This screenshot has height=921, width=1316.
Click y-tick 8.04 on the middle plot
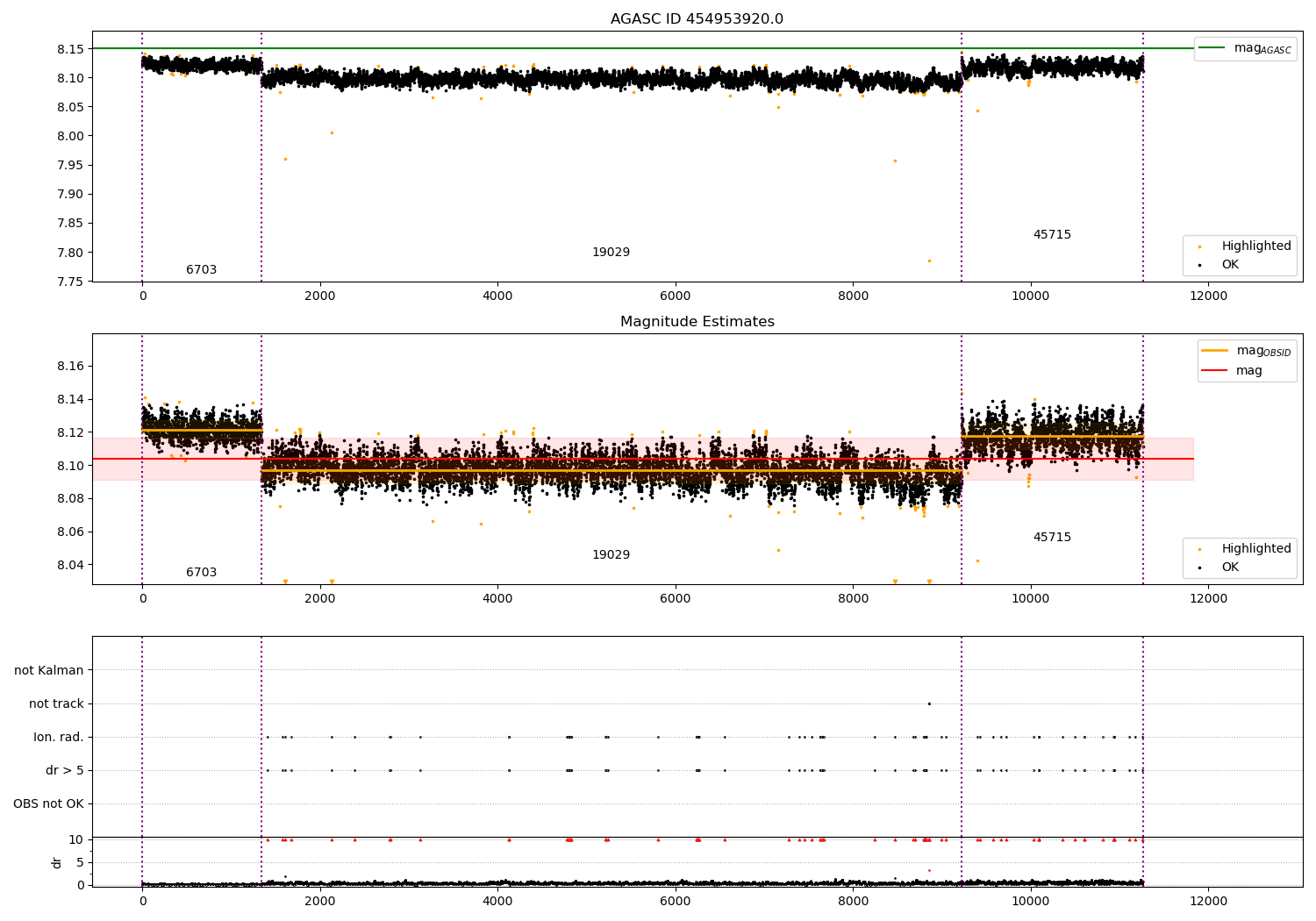[x=70, y=565]
